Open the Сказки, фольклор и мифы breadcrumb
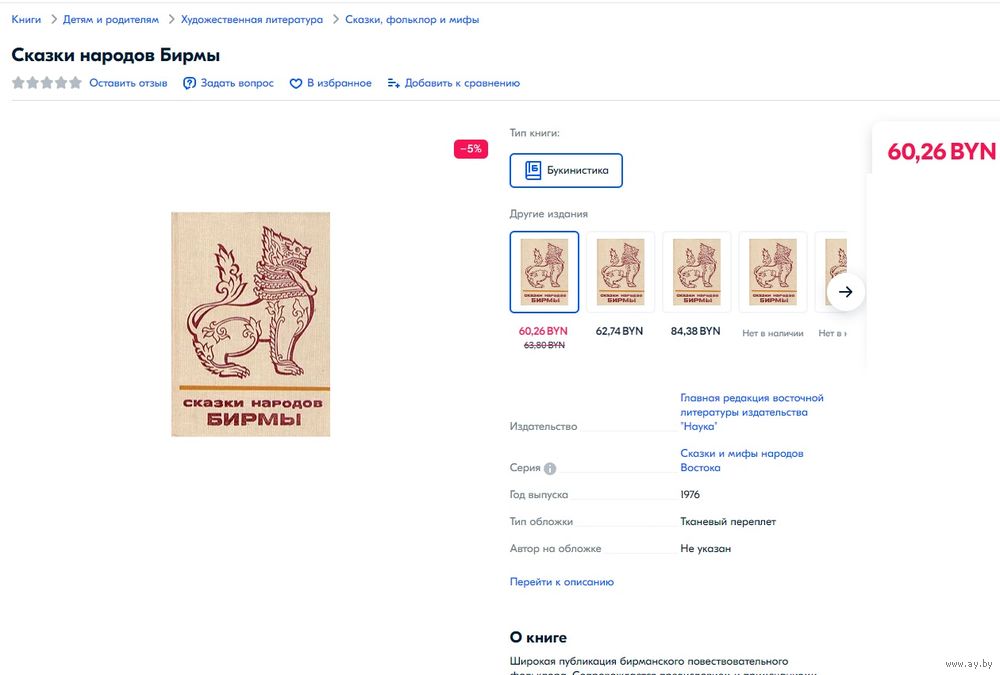 click(412, 20)
